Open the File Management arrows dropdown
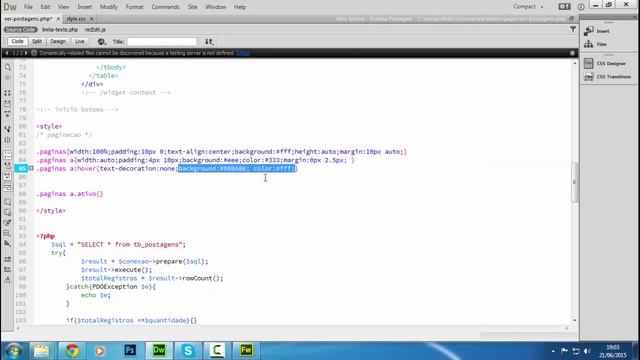 (209, 42)
